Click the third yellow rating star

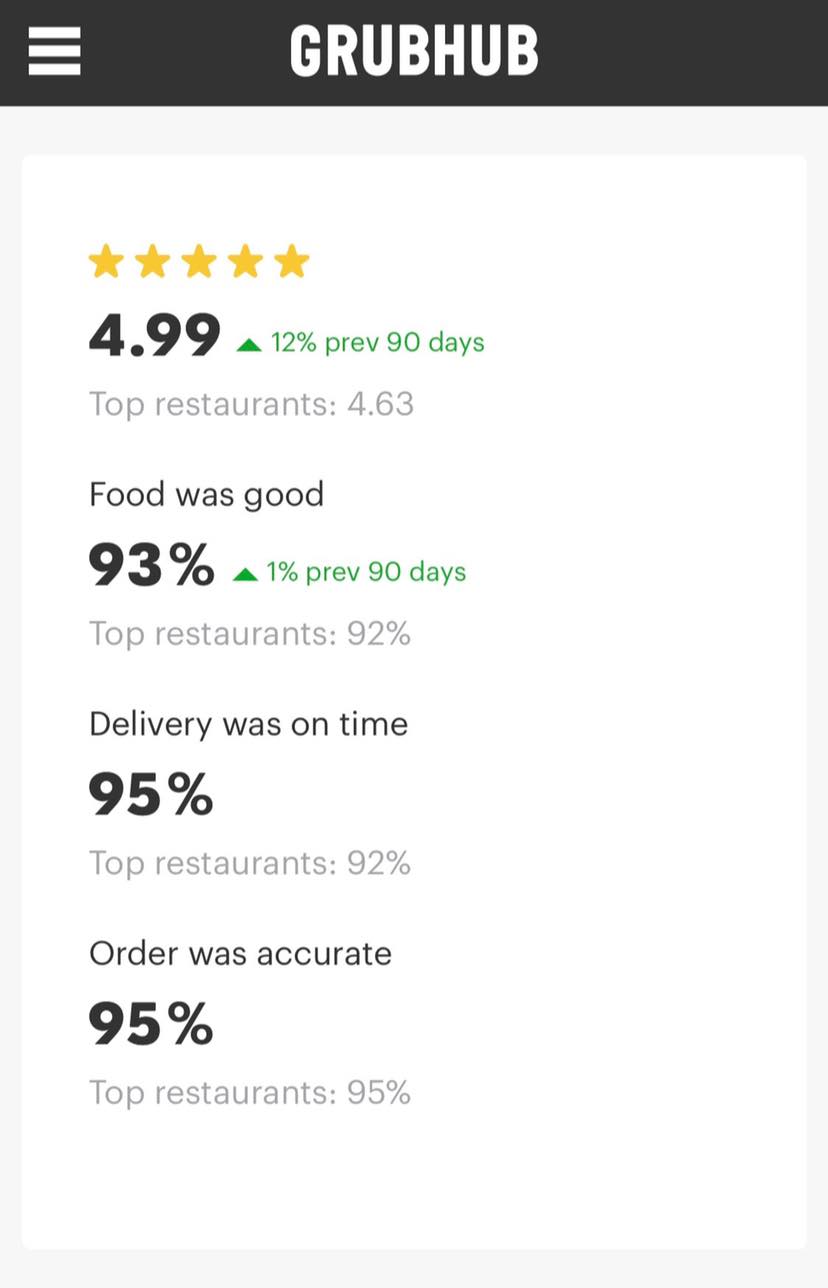point(199,262)
